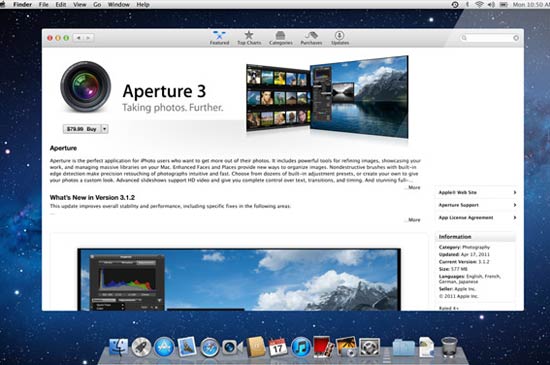
Task: Open Finder from the Dock
Action: click(x=119, y=347)
